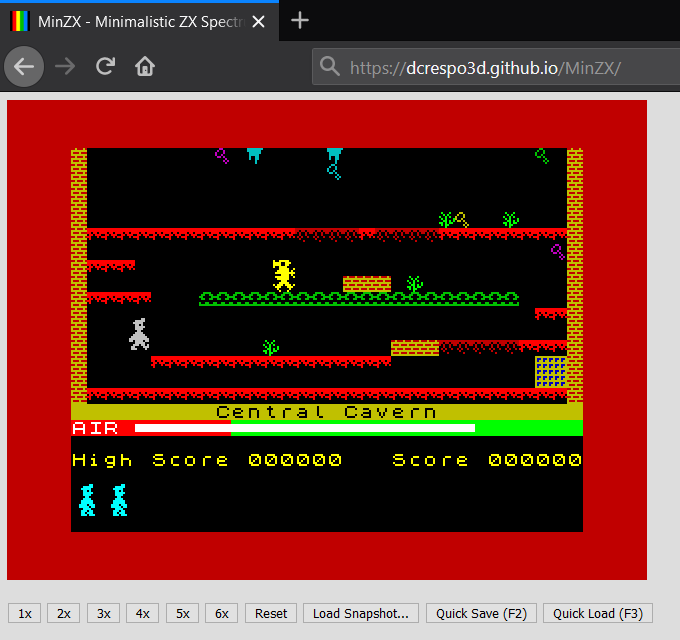Set emulator scale to 4x
Viewport: 680px width, 640px height.
coord(143,613)
